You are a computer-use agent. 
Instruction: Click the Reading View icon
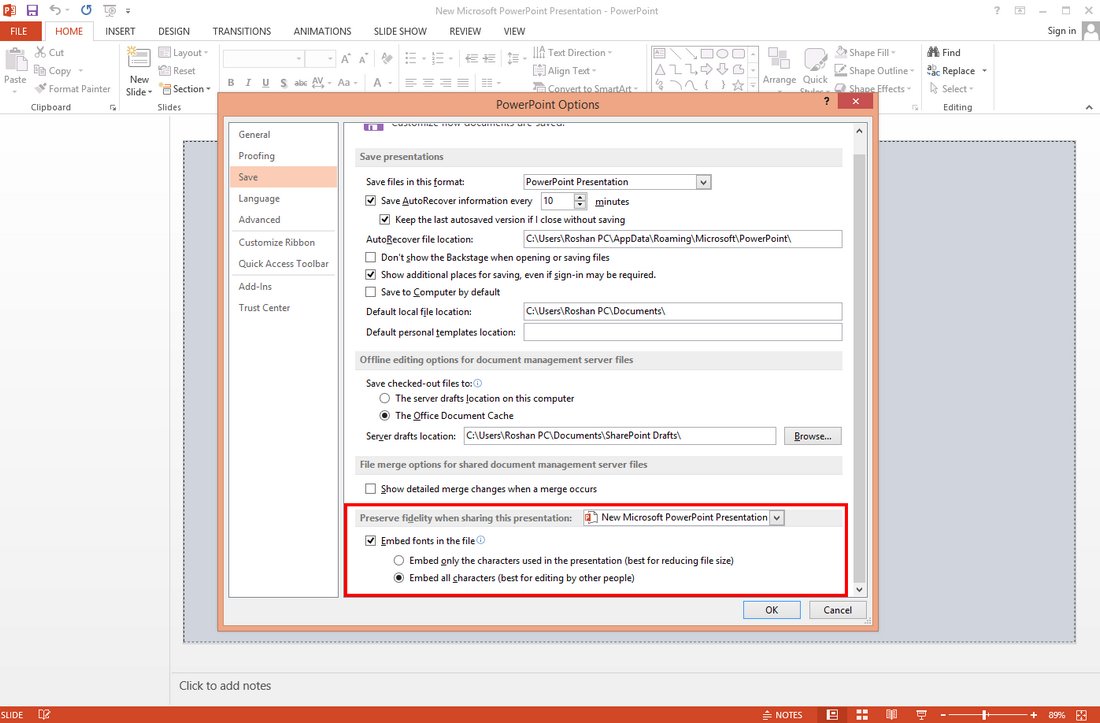891,714
